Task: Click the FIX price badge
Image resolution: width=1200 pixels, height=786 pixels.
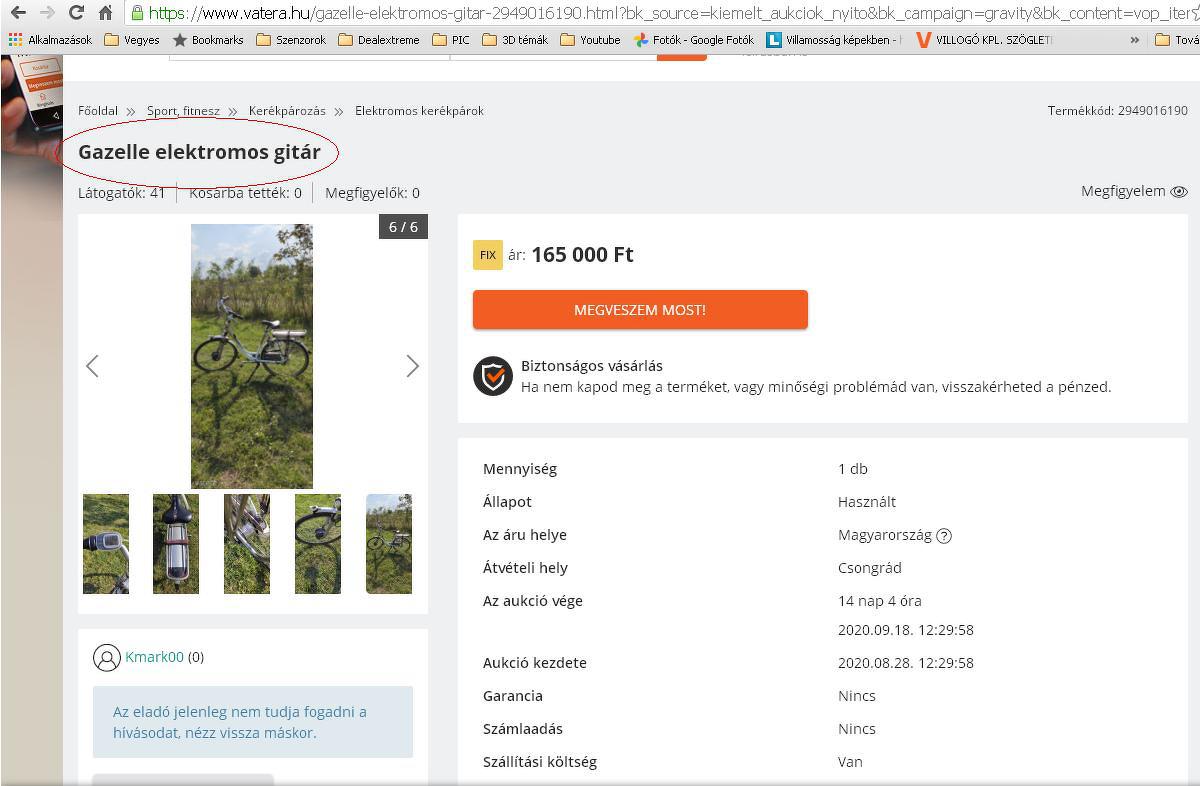Action: (488, 255)
